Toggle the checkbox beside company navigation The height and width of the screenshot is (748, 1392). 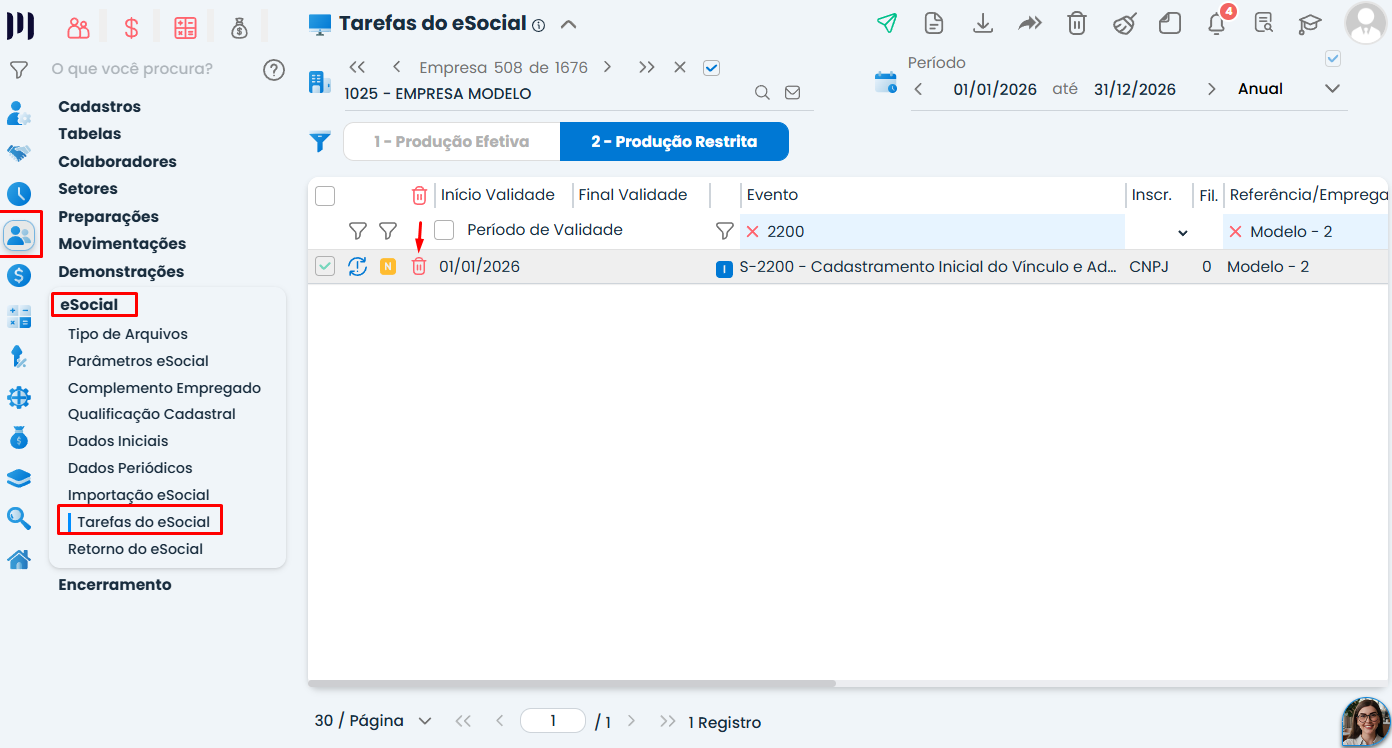pos(712,68)
